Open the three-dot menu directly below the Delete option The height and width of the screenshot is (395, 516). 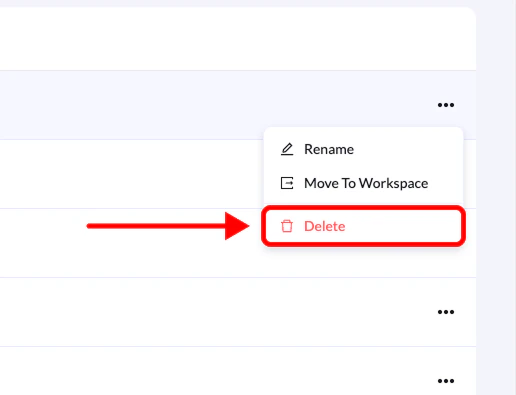[x=446, y=312]
